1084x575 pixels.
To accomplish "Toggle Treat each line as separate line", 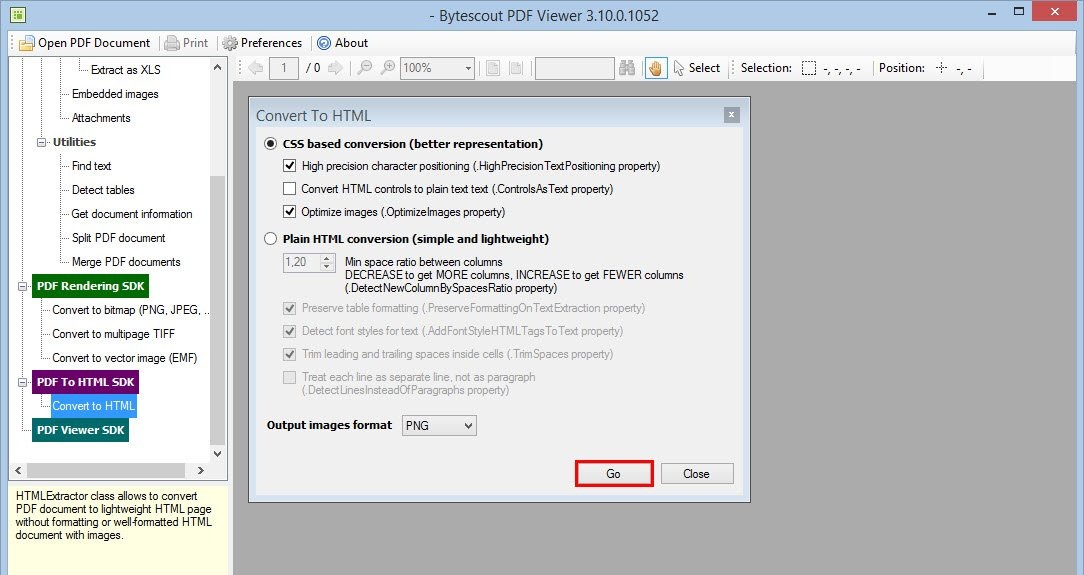I will [x=290, y=377].
